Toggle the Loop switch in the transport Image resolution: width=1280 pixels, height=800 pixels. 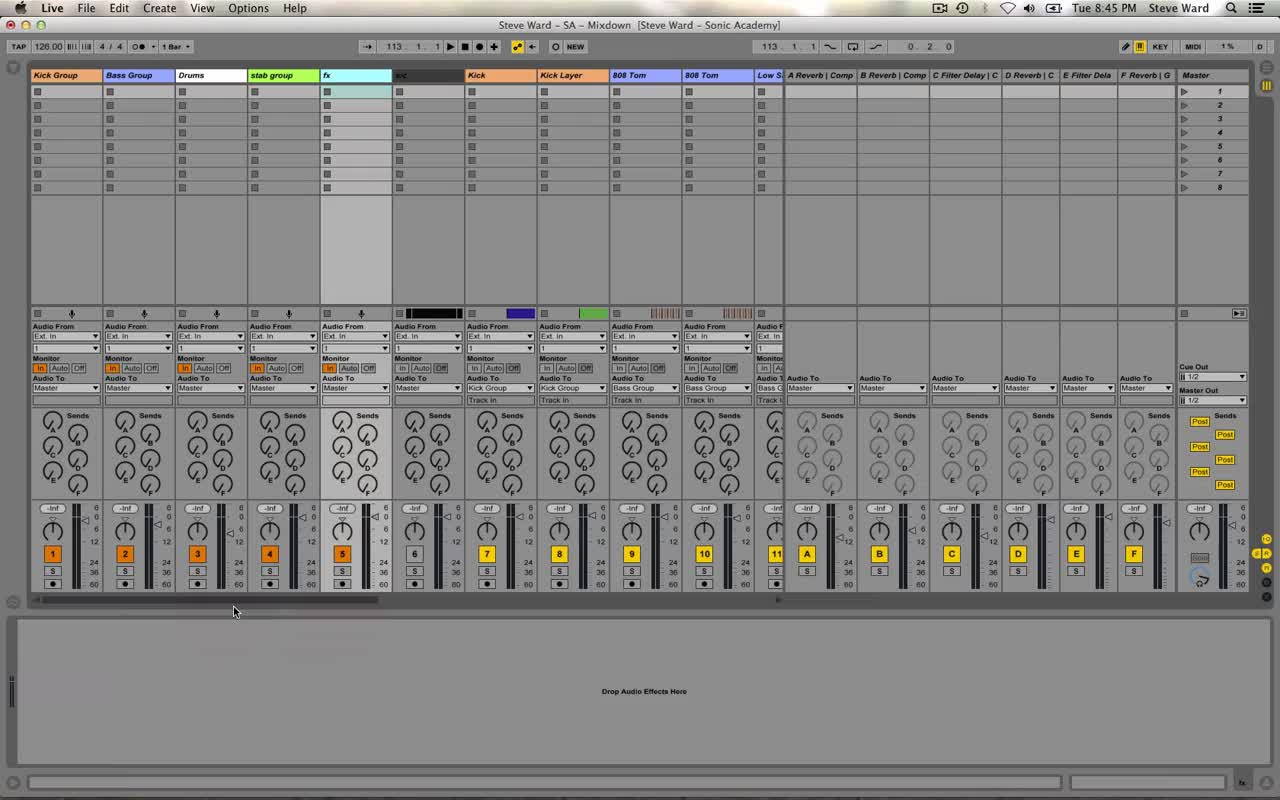tap(853, 47)
